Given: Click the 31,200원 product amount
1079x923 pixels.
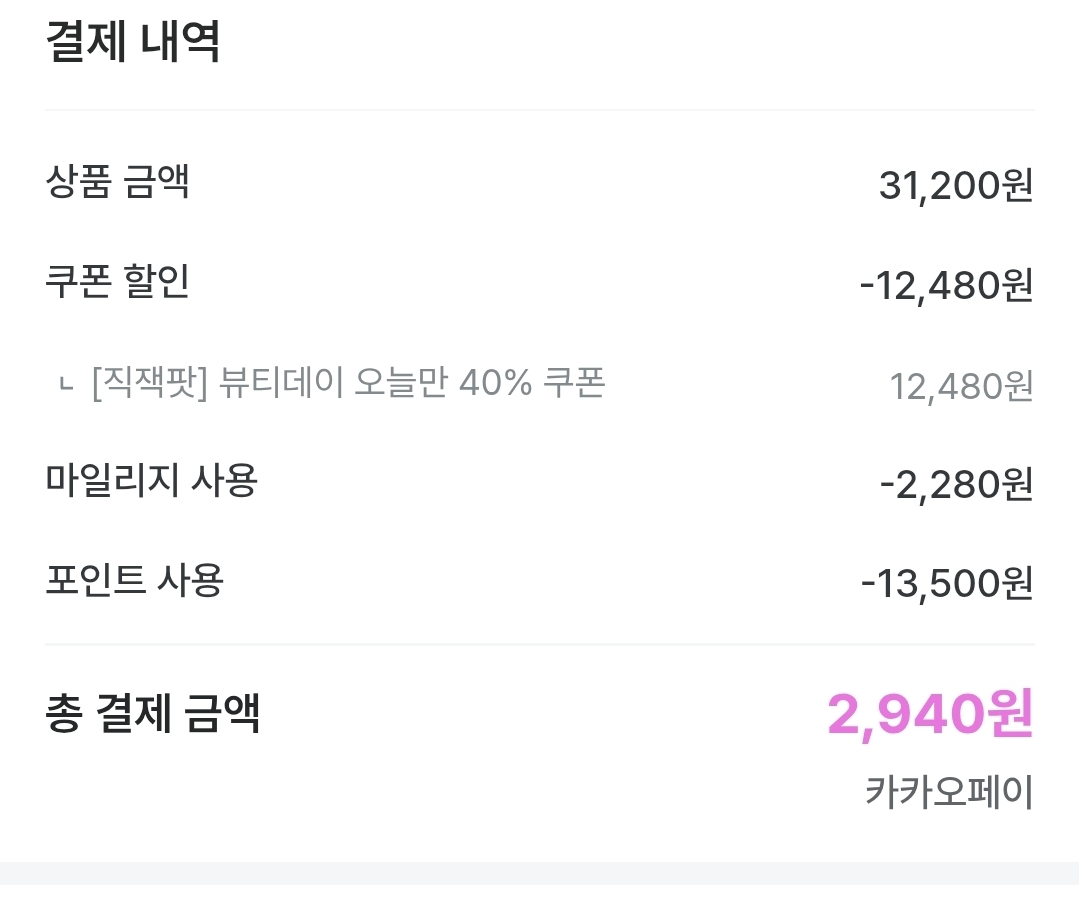Looking at the screenshot, I should [955, 186].
